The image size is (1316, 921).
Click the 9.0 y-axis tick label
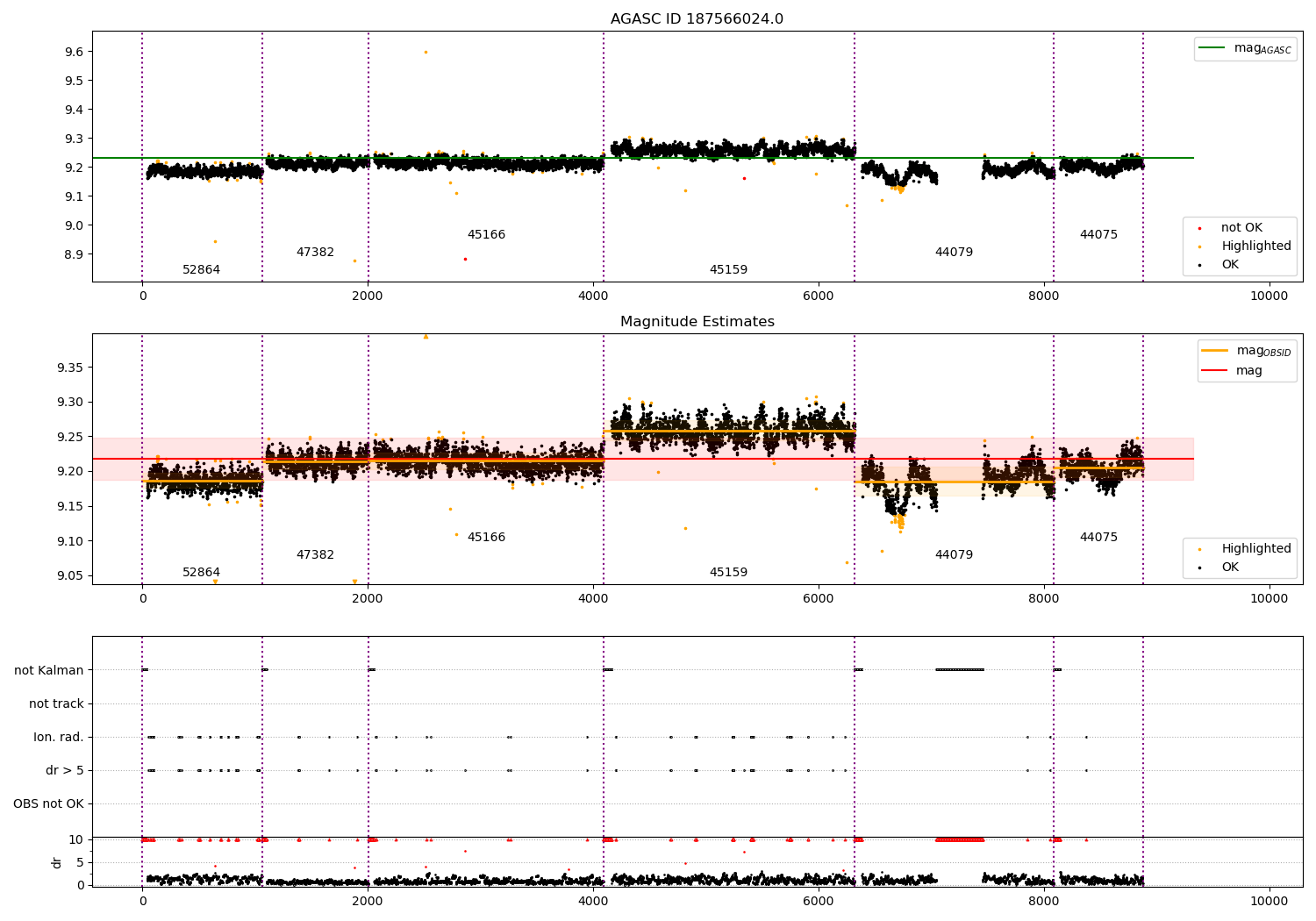coord(75,225)
